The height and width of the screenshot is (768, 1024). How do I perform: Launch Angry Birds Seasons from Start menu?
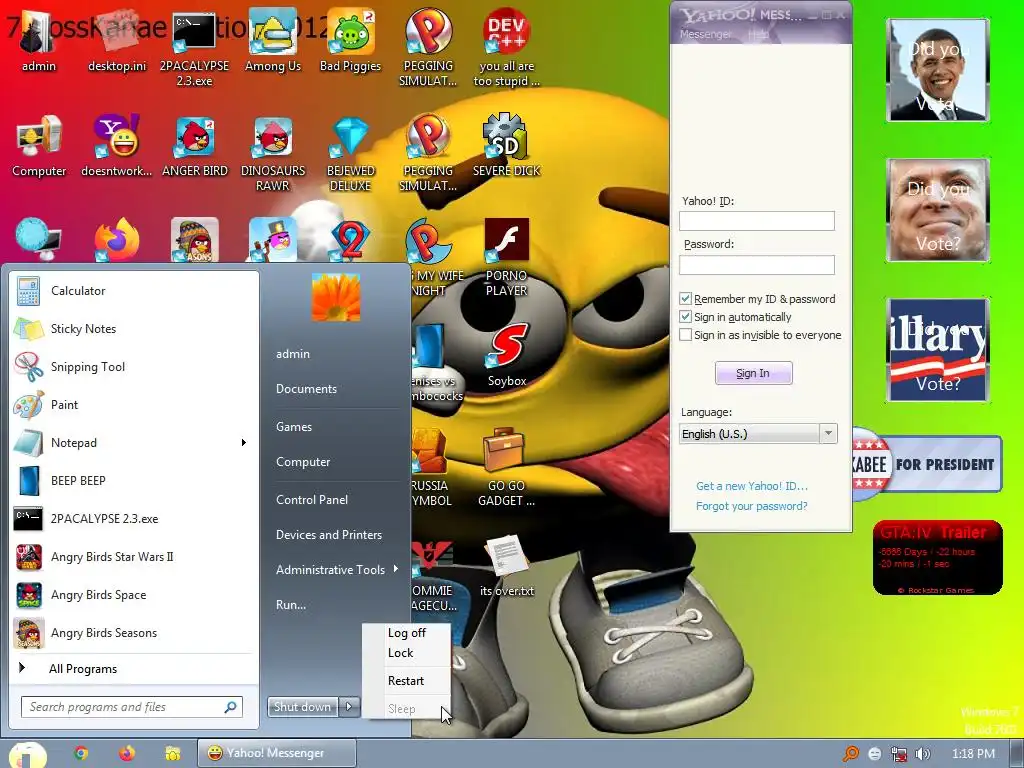coord(133,633)
